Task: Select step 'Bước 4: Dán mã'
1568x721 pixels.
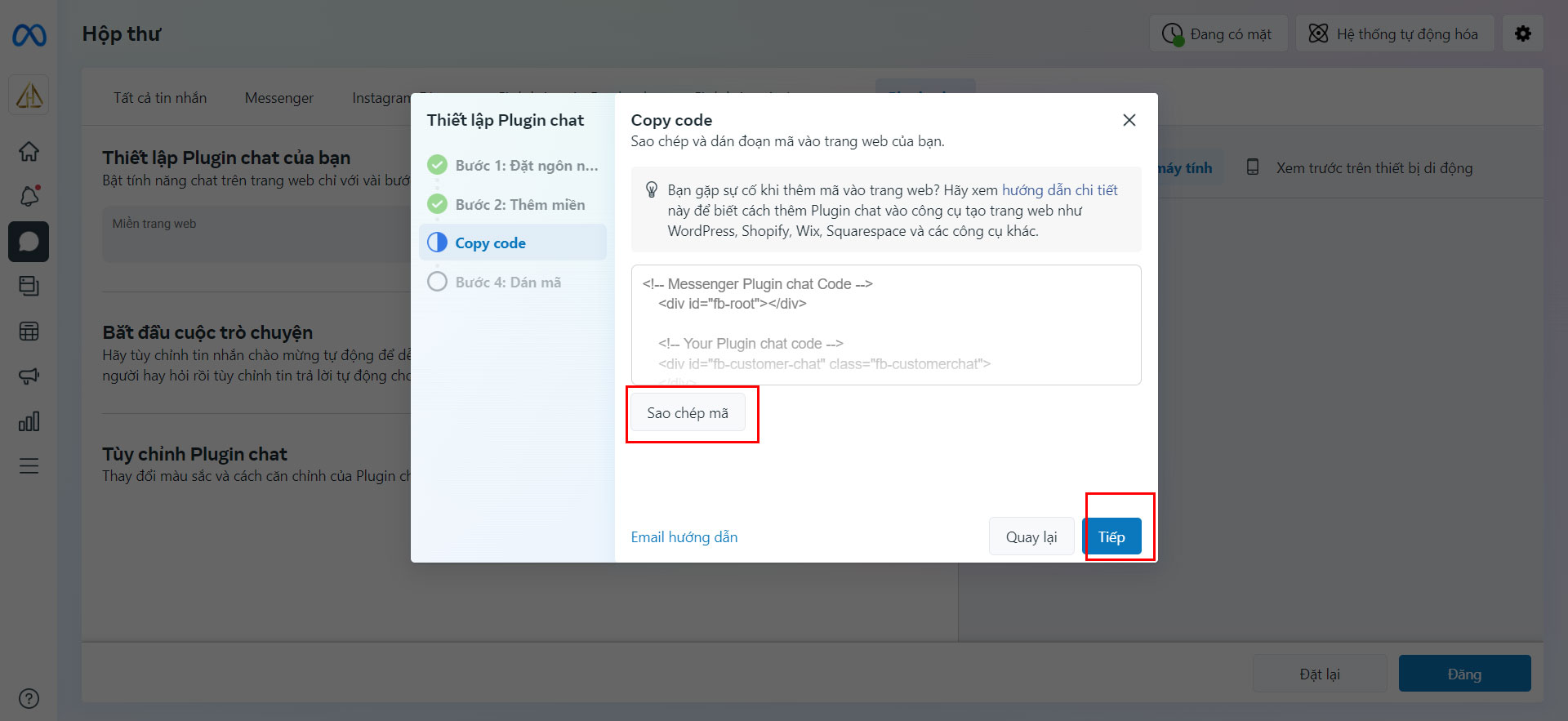Action: point(507,283)
